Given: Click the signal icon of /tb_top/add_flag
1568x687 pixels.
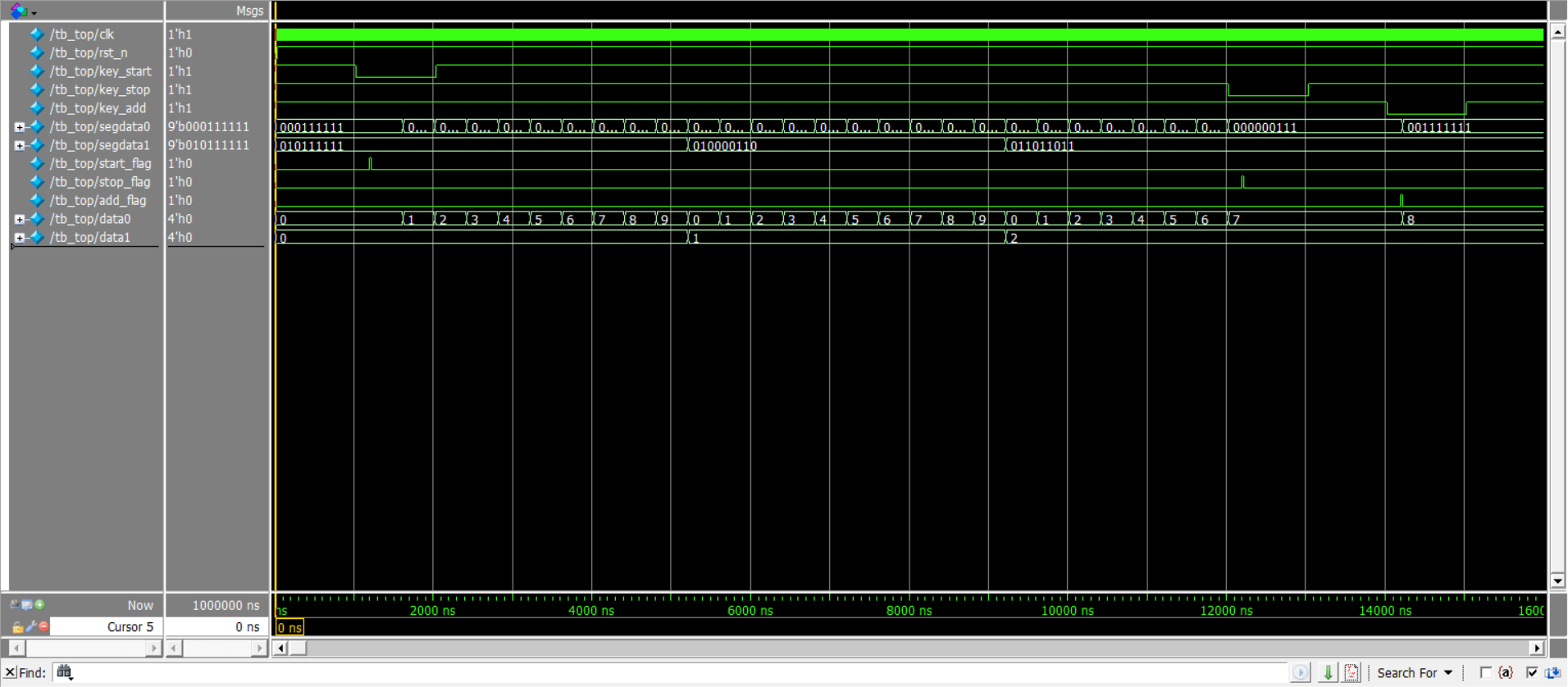Looking at the screenshot, I should point(37,201).
